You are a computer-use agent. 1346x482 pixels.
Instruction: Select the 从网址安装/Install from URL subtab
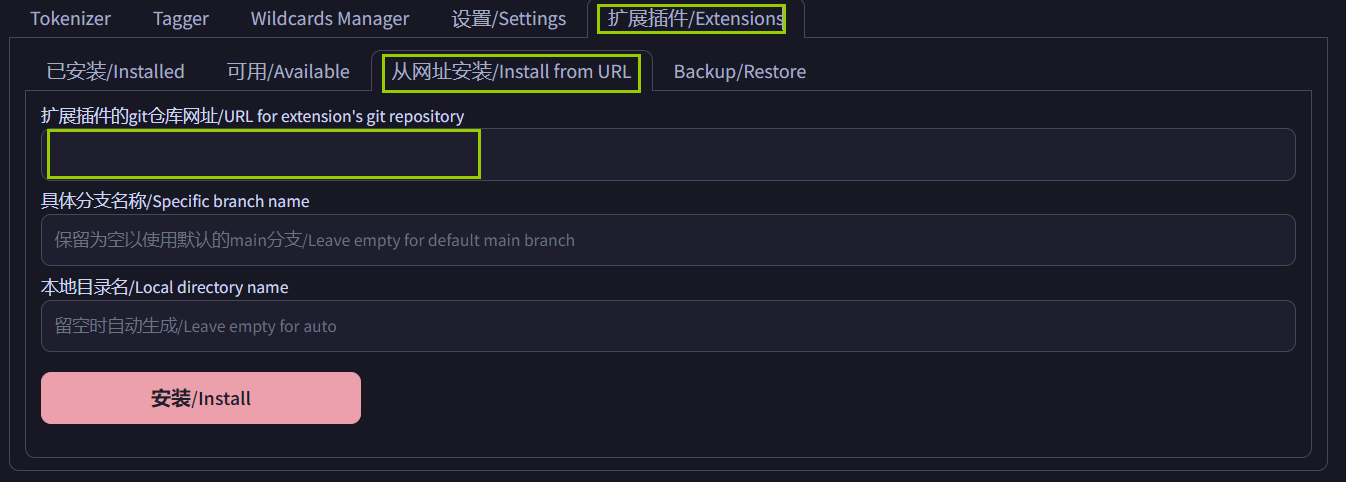(x=511, y=72)
